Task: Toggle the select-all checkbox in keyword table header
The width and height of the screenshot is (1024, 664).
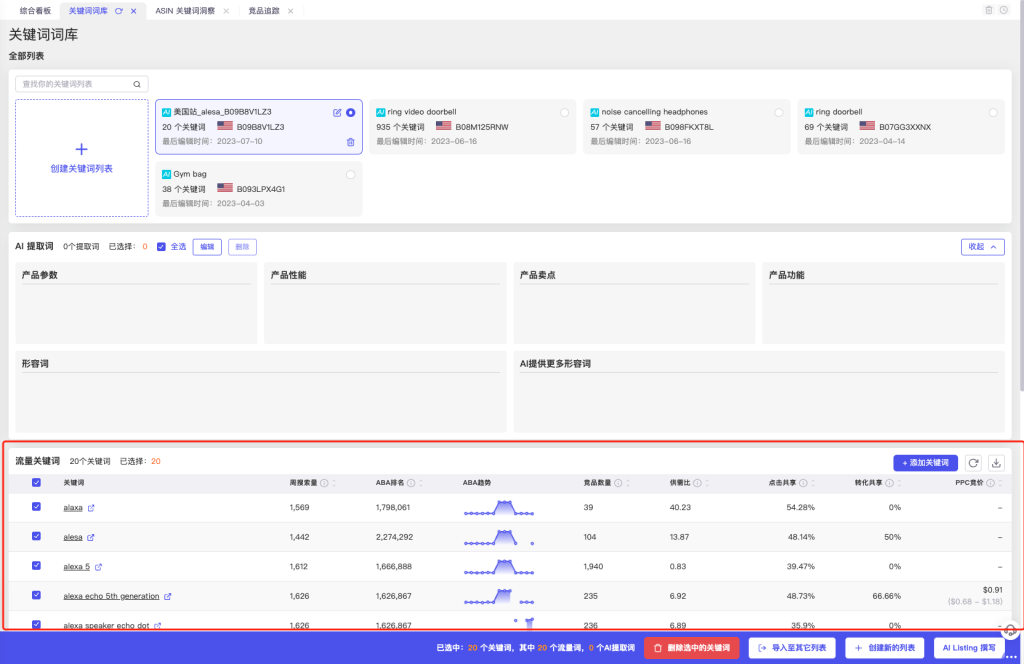Action: coord(37,482)
